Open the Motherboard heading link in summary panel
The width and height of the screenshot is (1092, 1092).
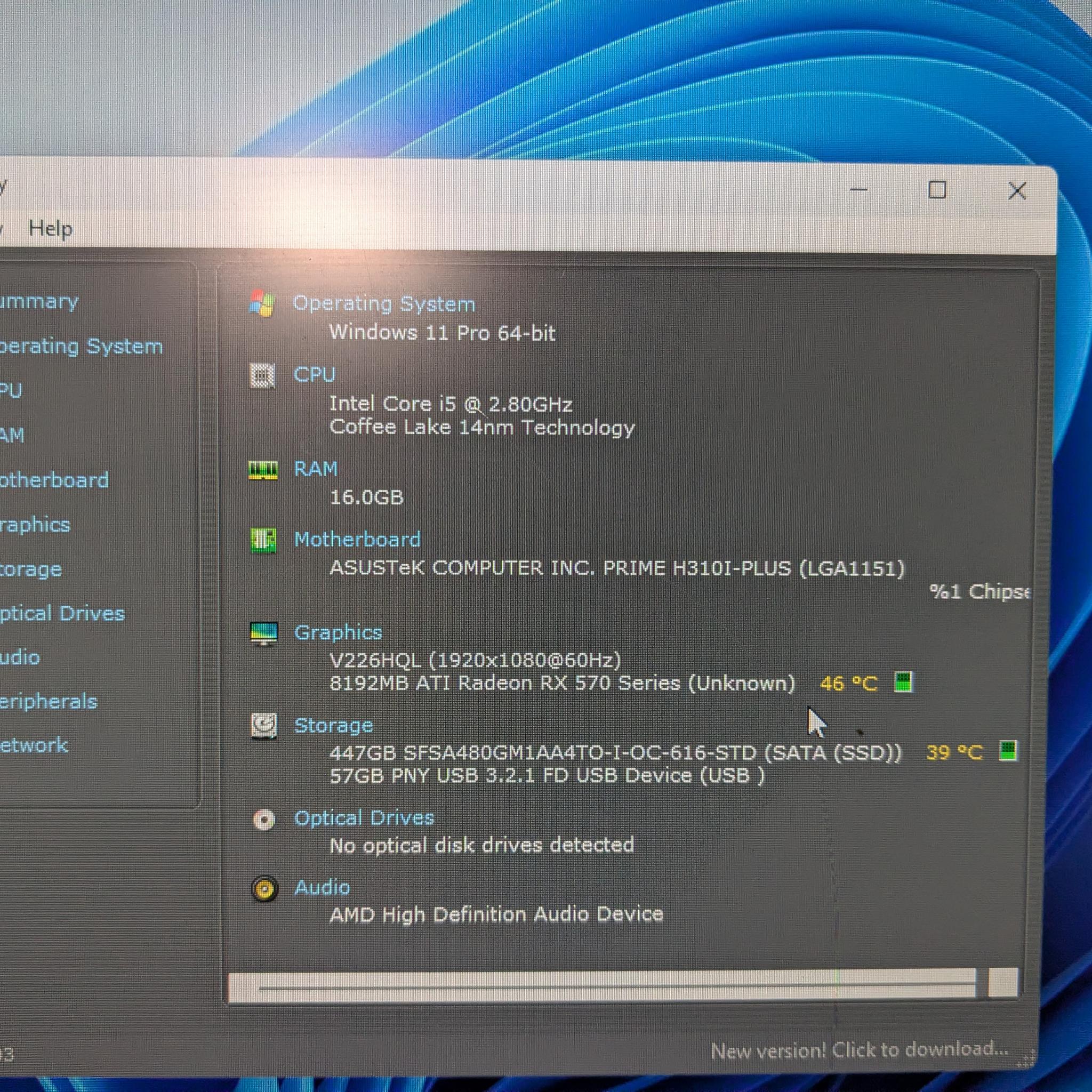click(357, 539)
